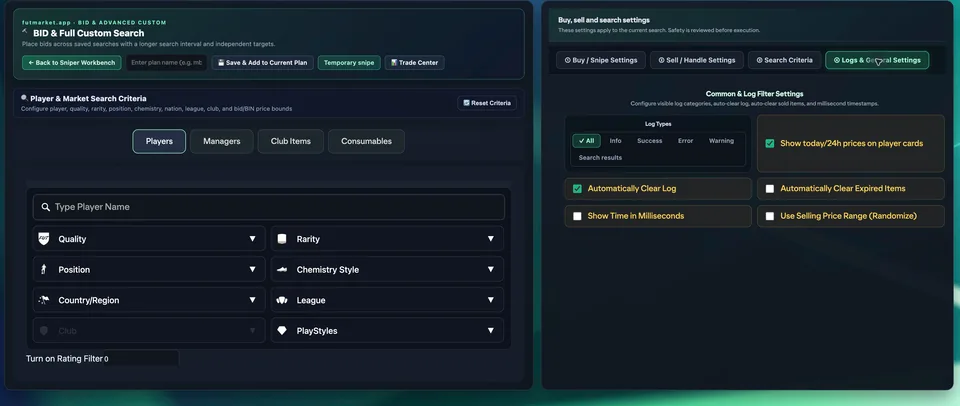Click the Position player figure icon
Screen dimensions: 960x406
click(43, 269)
